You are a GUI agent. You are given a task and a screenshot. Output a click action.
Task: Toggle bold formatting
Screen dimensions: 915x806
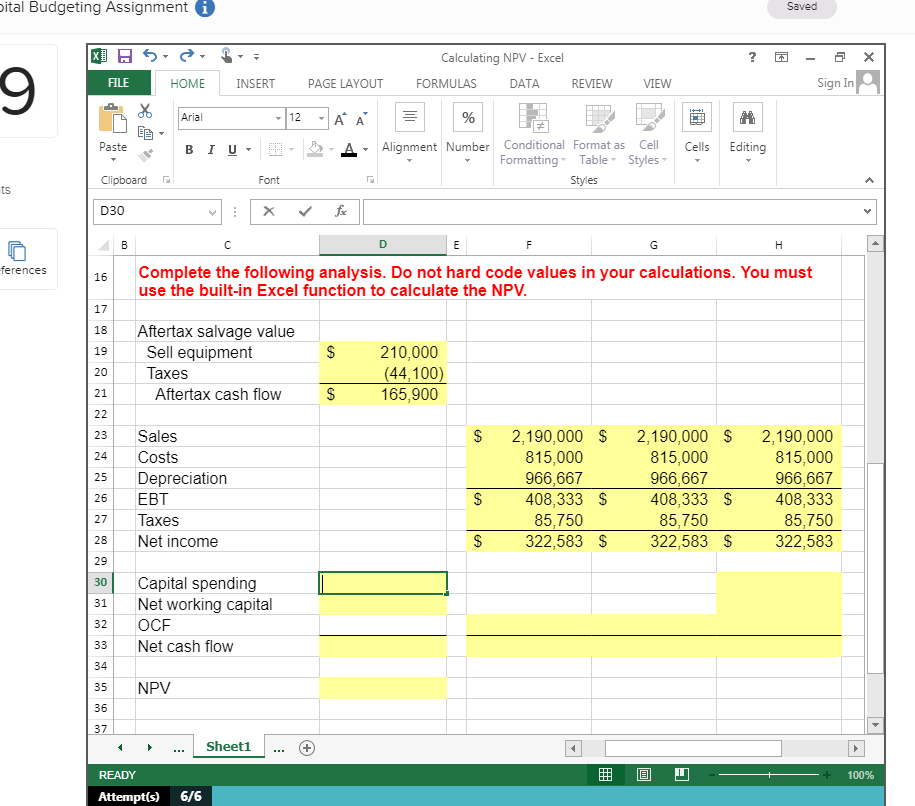click(188, 148)
